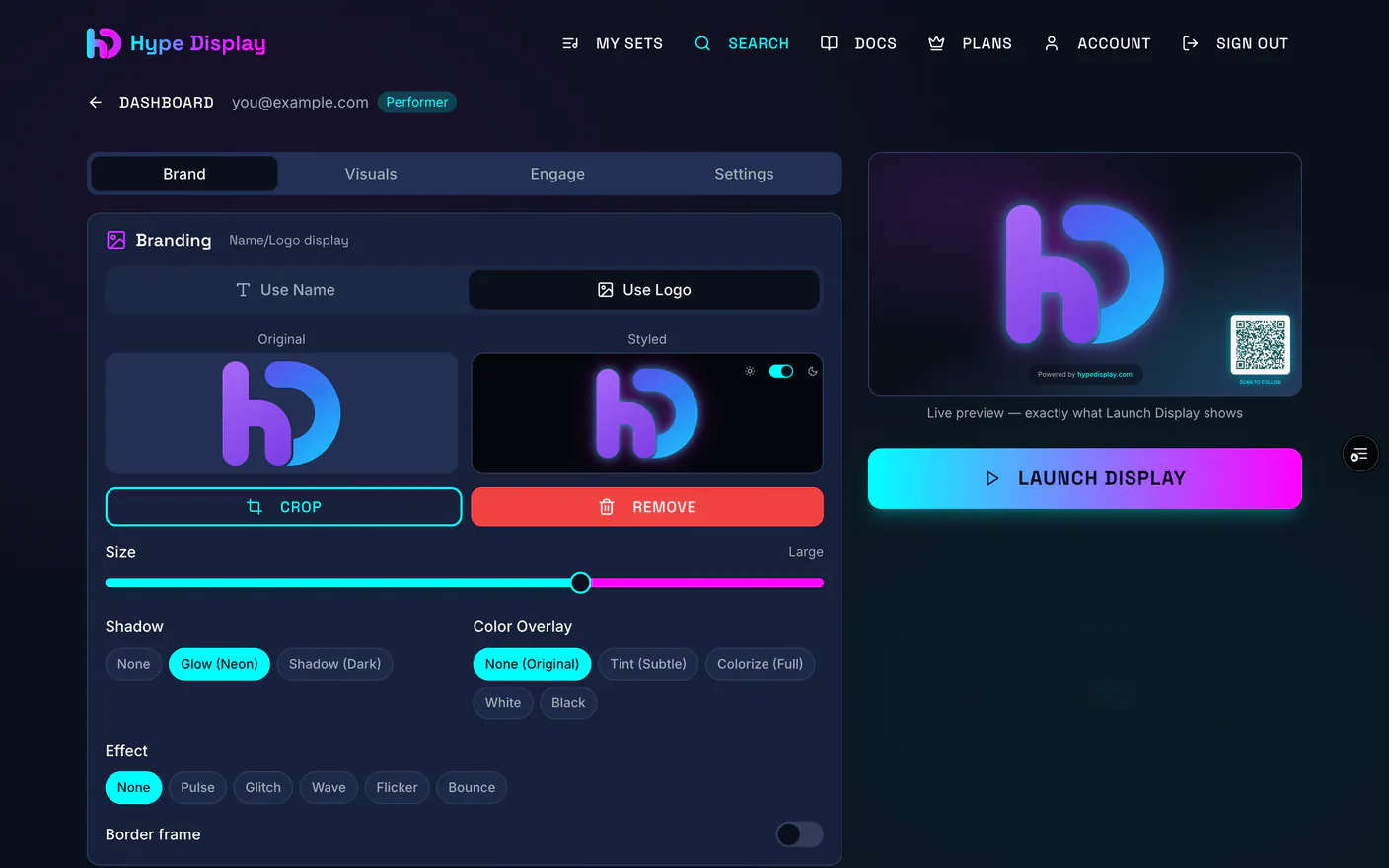Apply the Flicker effect

pos(397,787)
